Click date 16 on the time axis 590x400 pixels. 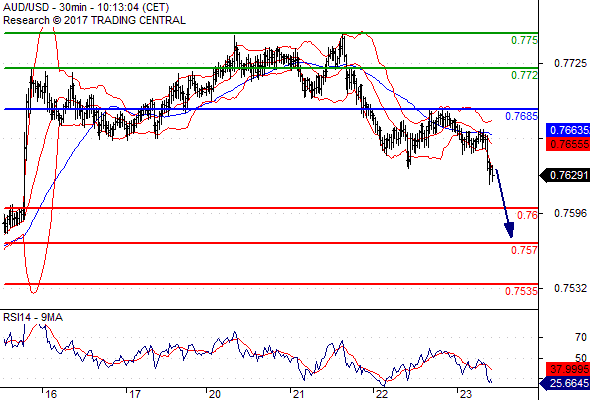[x=51, y=394]
